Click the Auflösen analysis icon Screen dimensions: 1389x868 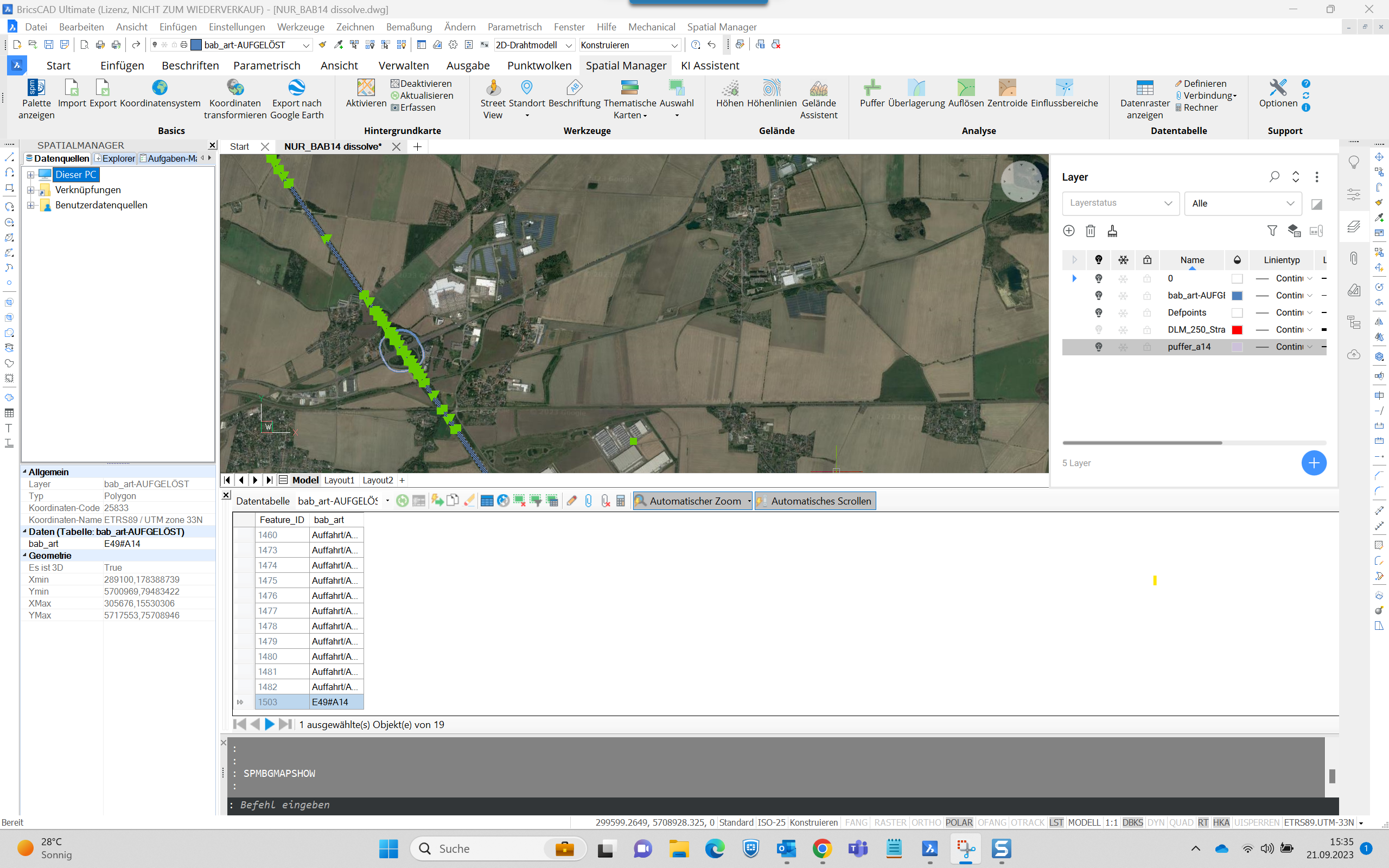965,88
